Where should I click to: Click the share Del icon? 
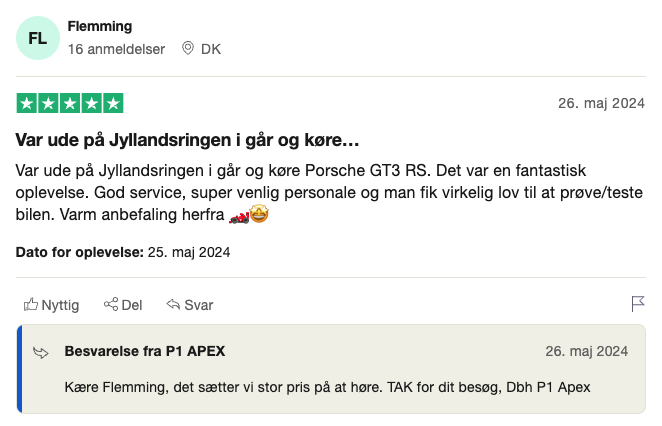(111, 305)
